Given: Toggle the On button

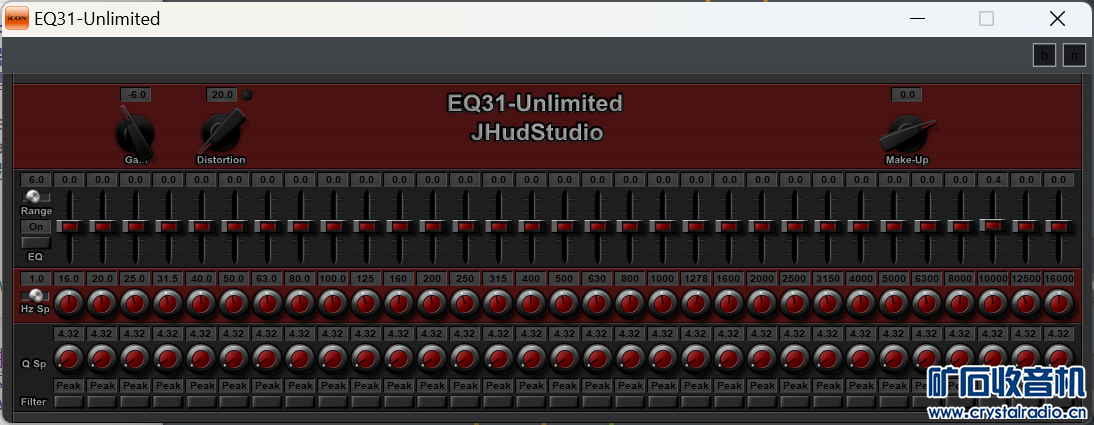Looking at the screenshot, I should 36,226.
